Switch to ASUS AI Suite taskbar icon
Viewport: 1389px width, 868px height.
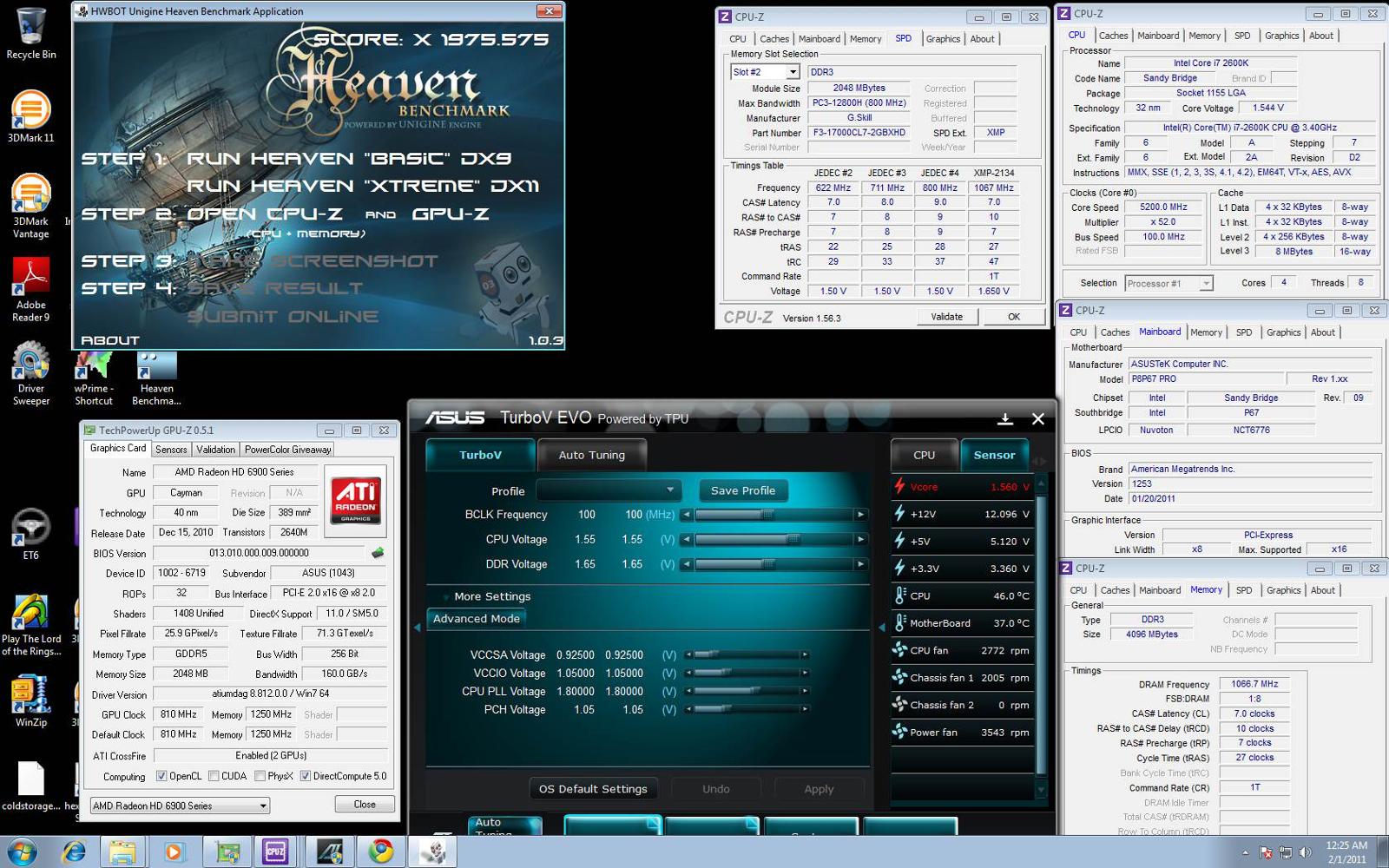329,852
